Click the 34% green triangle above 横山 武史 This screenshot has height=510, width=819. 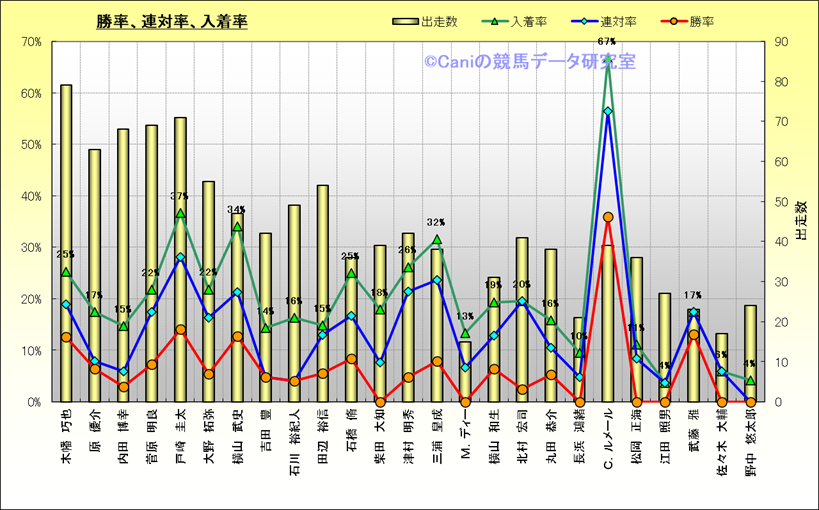click(x=237, y=226)
